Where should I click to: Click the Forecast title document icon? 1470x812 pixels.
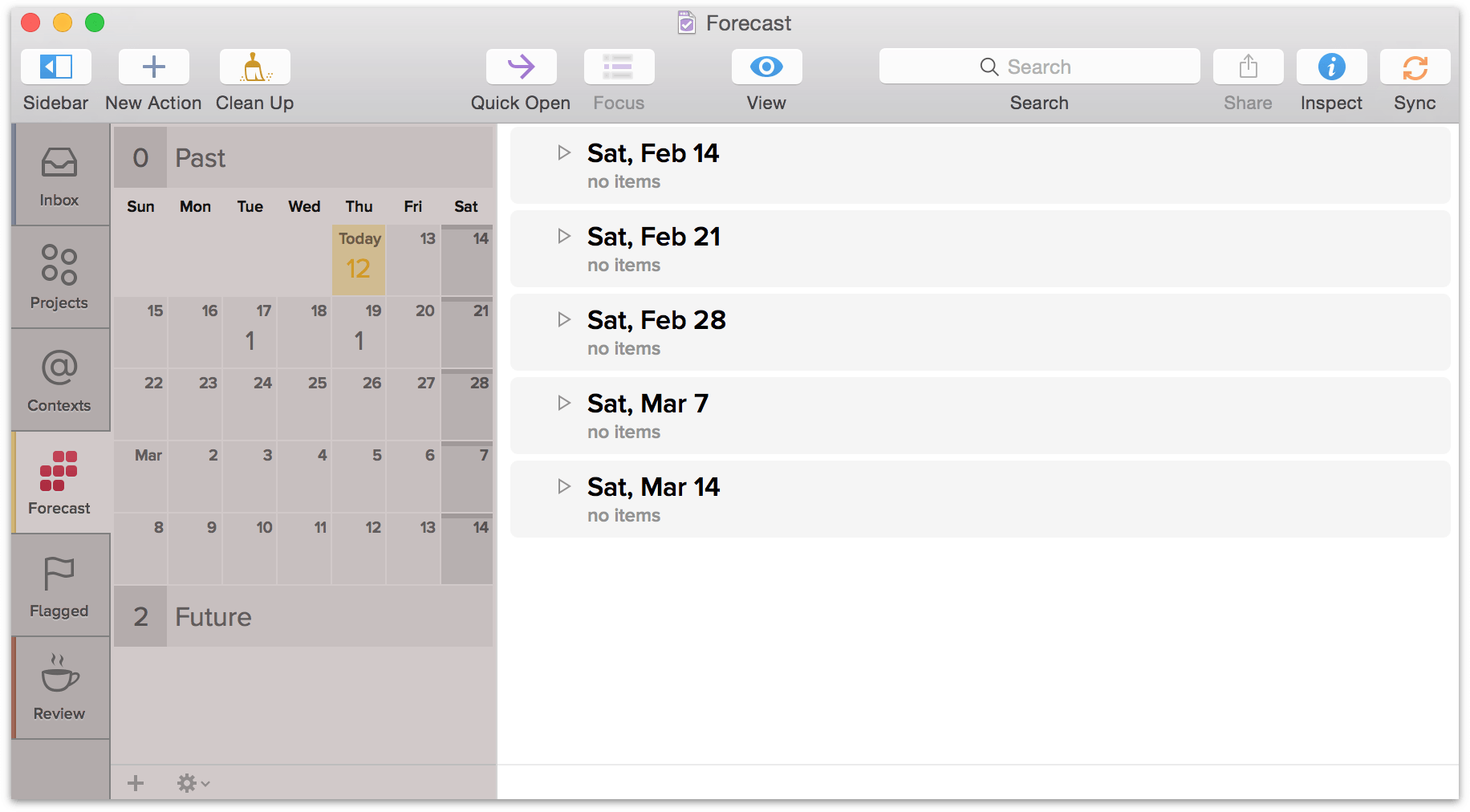coord(687,22)
